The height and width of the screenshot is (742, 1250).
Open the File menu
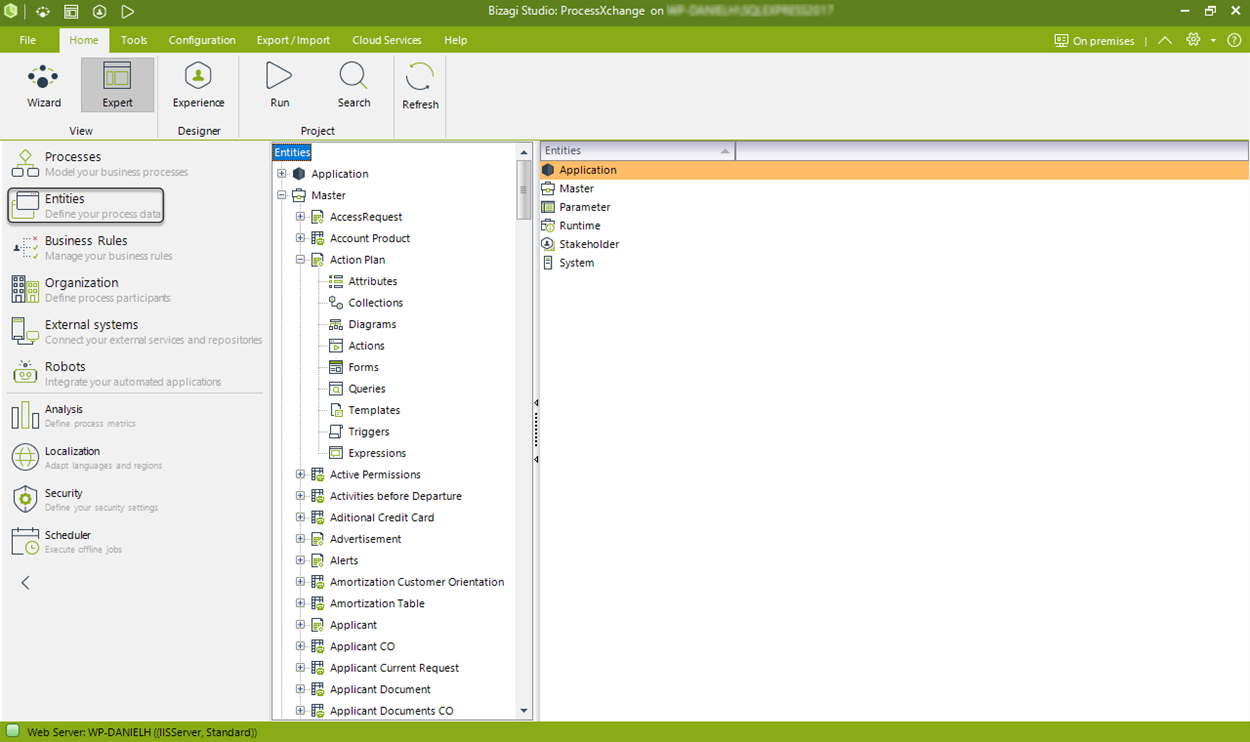(28, 40)
